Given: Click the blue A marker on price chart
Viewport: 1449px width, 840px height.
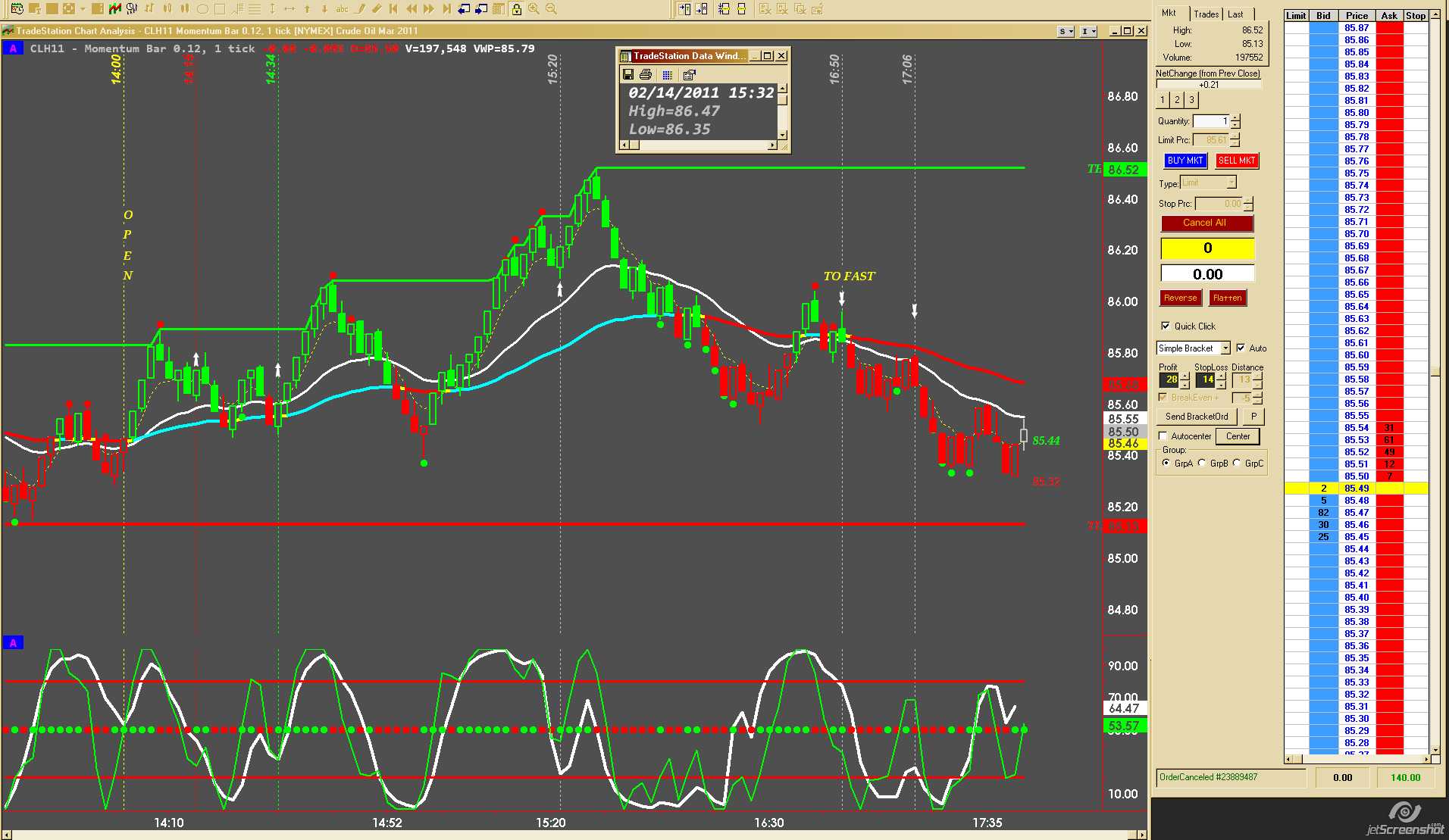Looking at the screenshot, I should pos(13,48).
